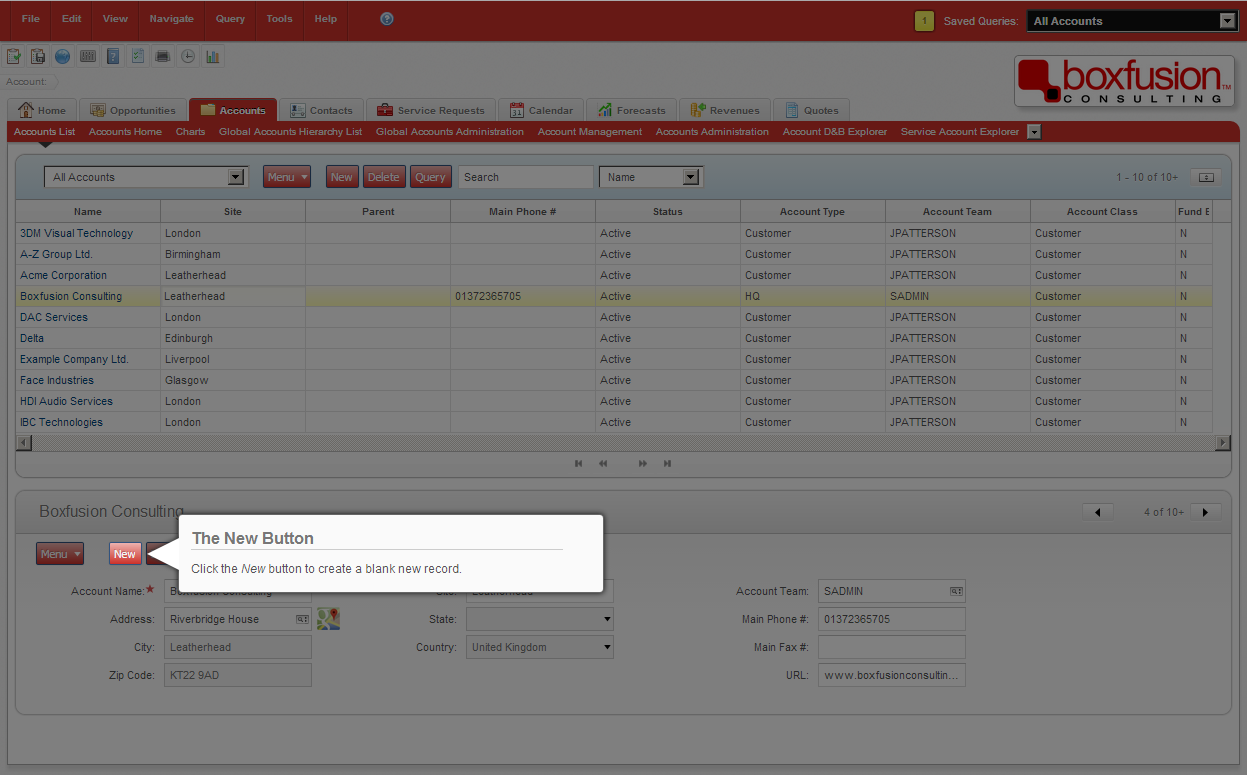The height and width of the screenshot is (775, 1247).
Task: Click the checklist toolbar icon
Action: coord(138,56)
